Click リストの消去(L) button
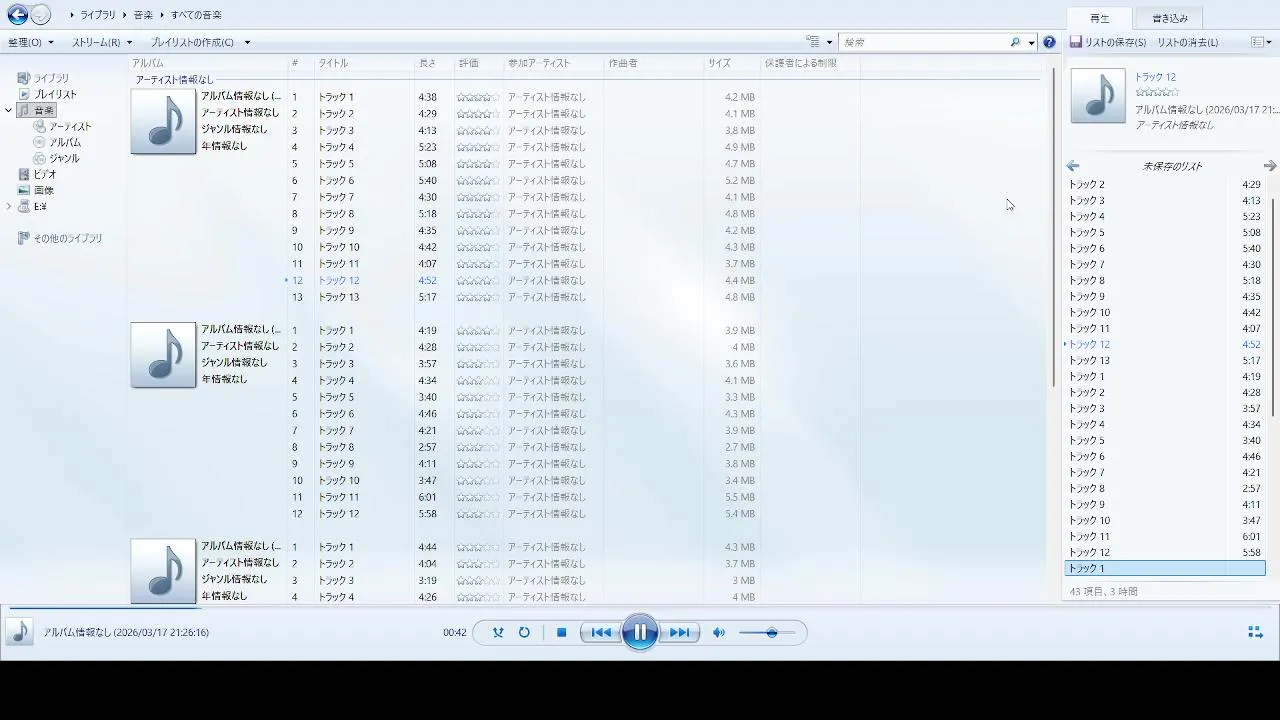1280x720 pixels. [1188, 42]
